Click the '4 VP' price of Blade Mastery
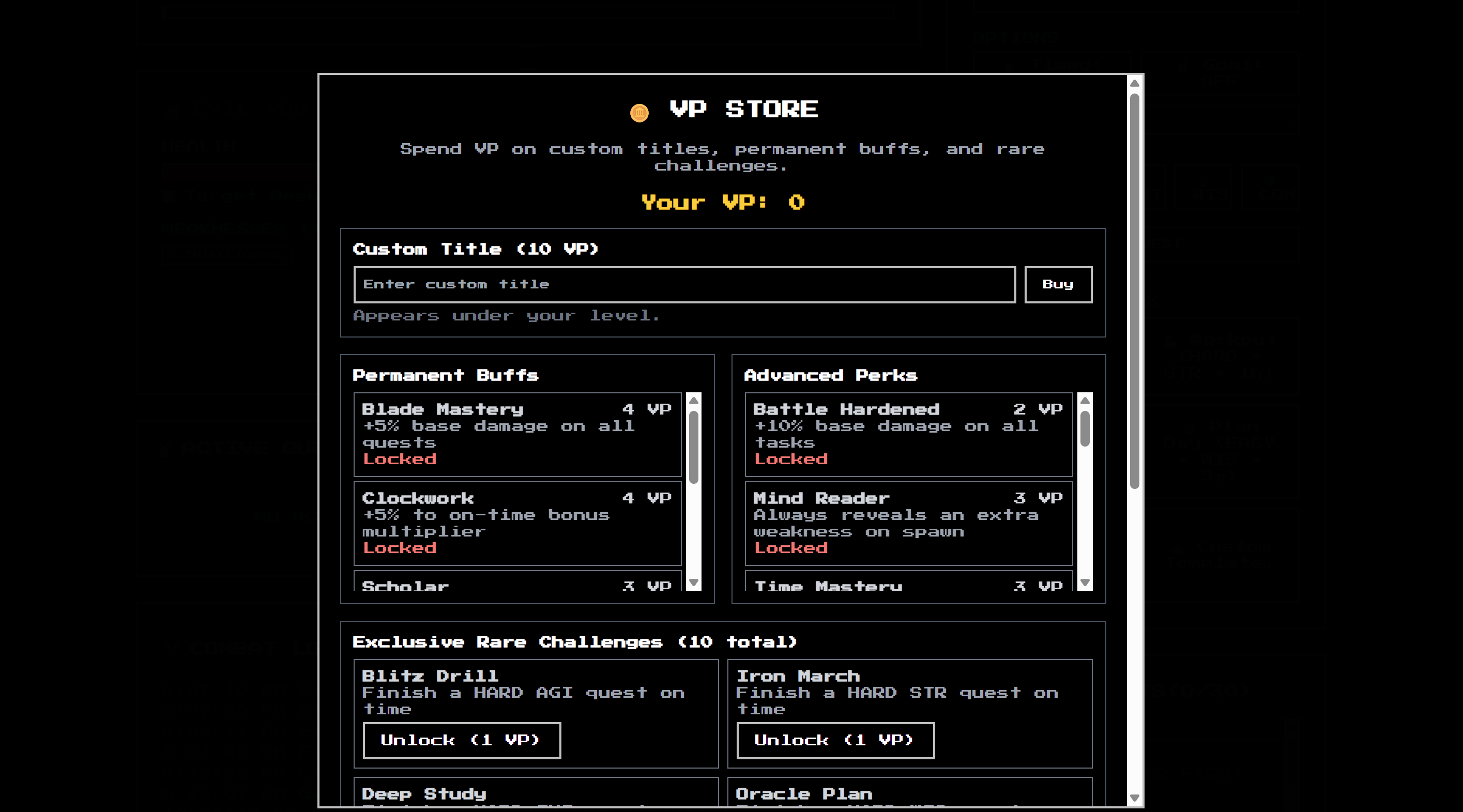1463x812 pixels. pyautogui.click(x=647, y=409)
